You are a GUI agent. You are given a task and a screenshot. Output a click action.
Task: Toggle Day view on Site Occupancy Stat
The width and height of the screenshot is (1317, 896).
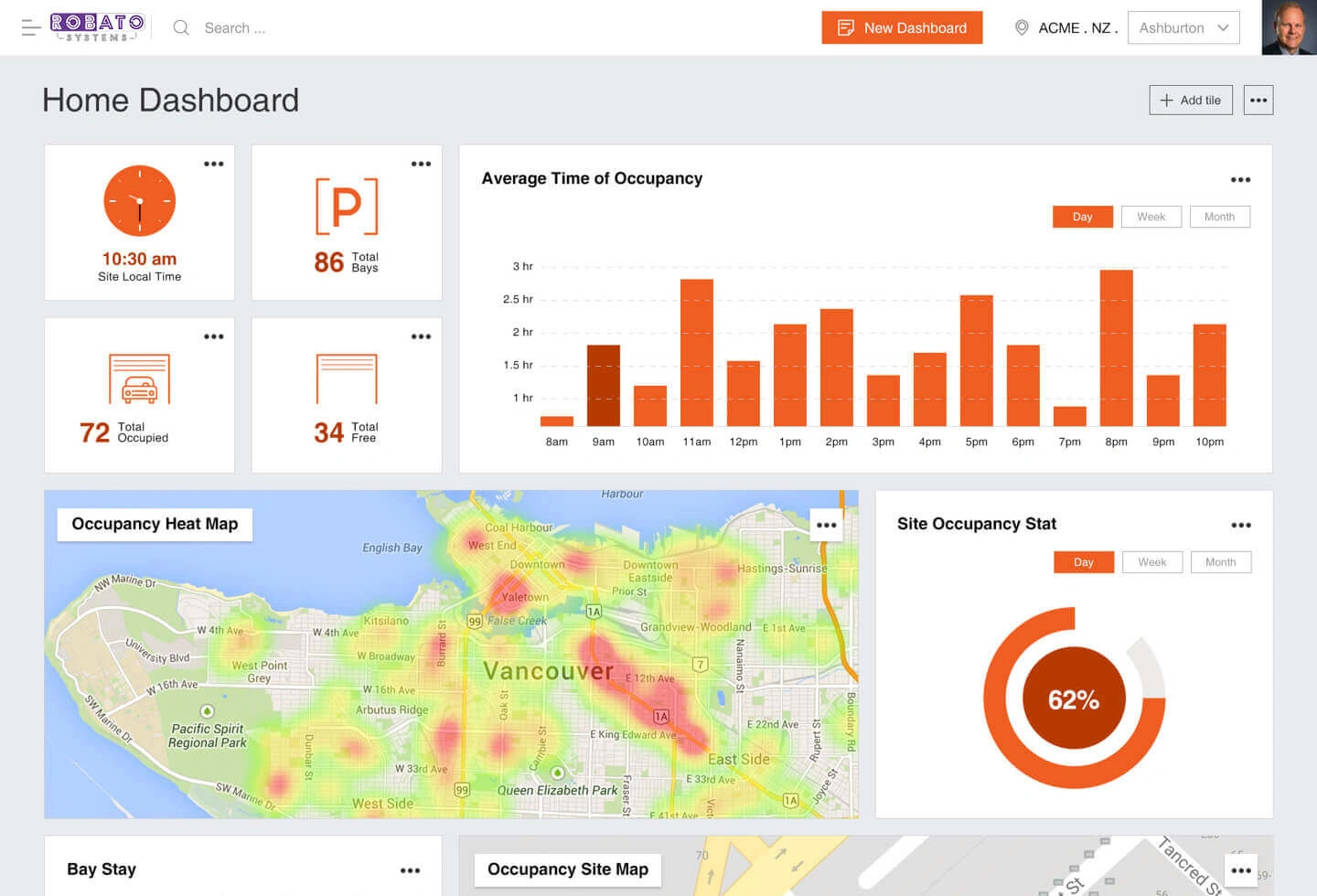click(1083, 561)
